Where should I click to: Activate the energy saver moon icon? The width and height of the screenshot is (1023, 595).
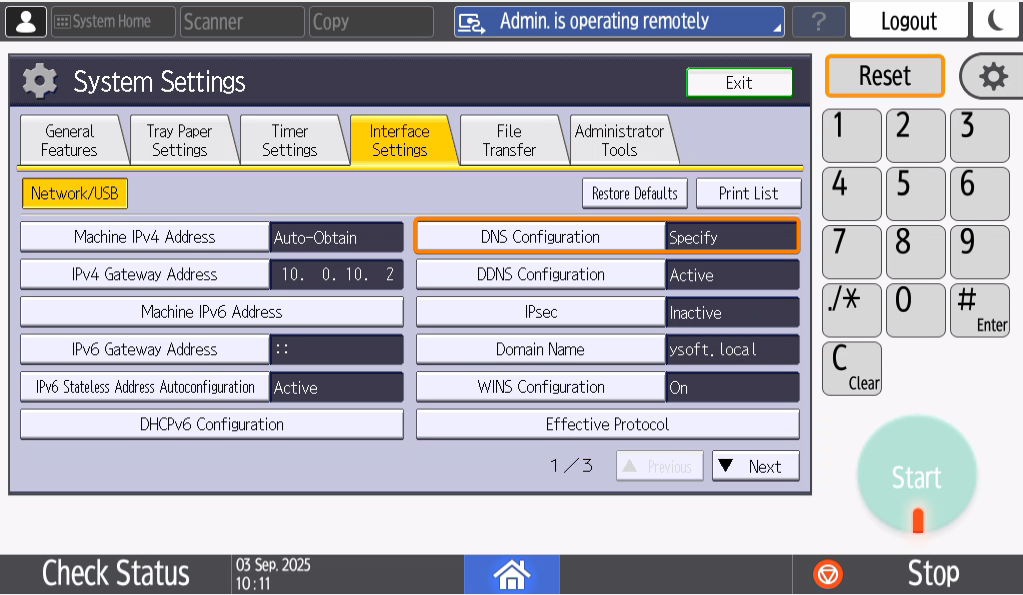[x=997, y=21]
